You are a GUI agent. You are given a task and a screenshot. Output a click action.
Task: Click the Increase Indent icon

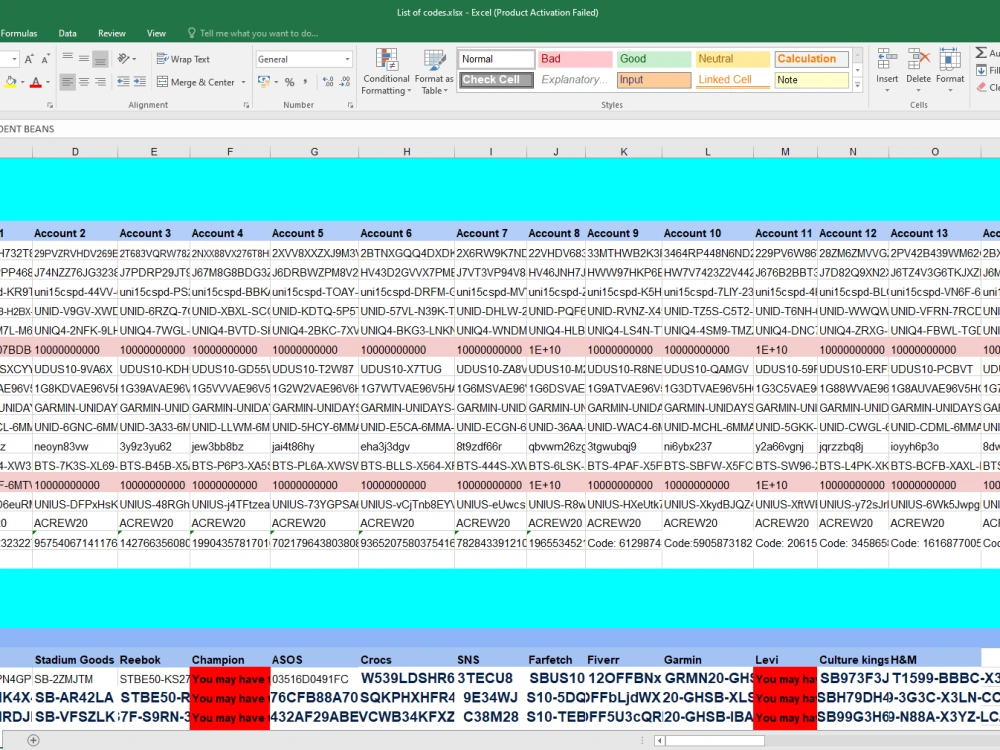(140, 82)
